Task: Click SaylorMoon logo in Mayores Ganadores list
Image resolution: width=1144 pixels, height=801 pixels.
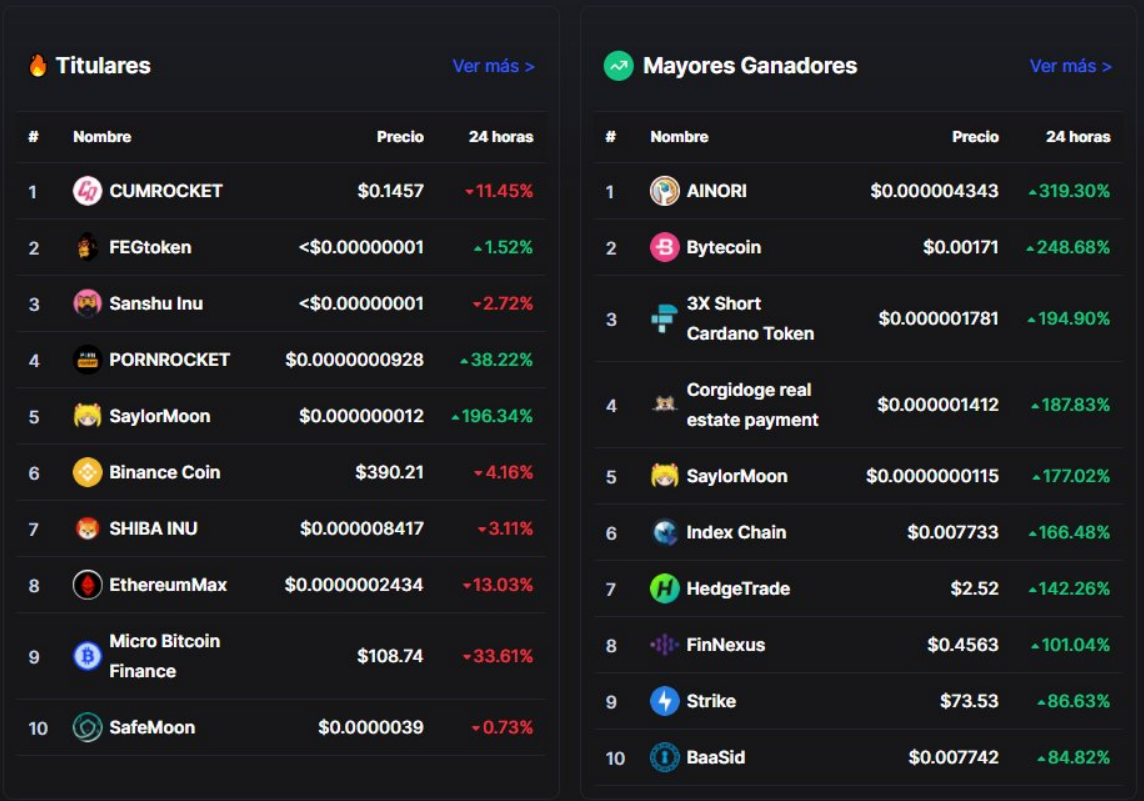Action: tap(664, 476)
